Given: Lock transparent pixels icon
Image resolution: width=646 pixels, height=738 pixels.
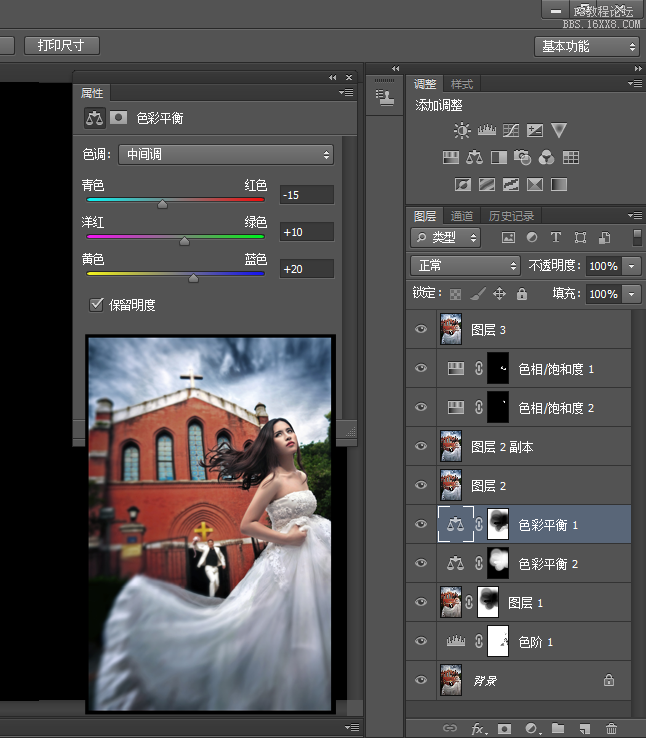Looking at the screenshot, I should point(455,294).
